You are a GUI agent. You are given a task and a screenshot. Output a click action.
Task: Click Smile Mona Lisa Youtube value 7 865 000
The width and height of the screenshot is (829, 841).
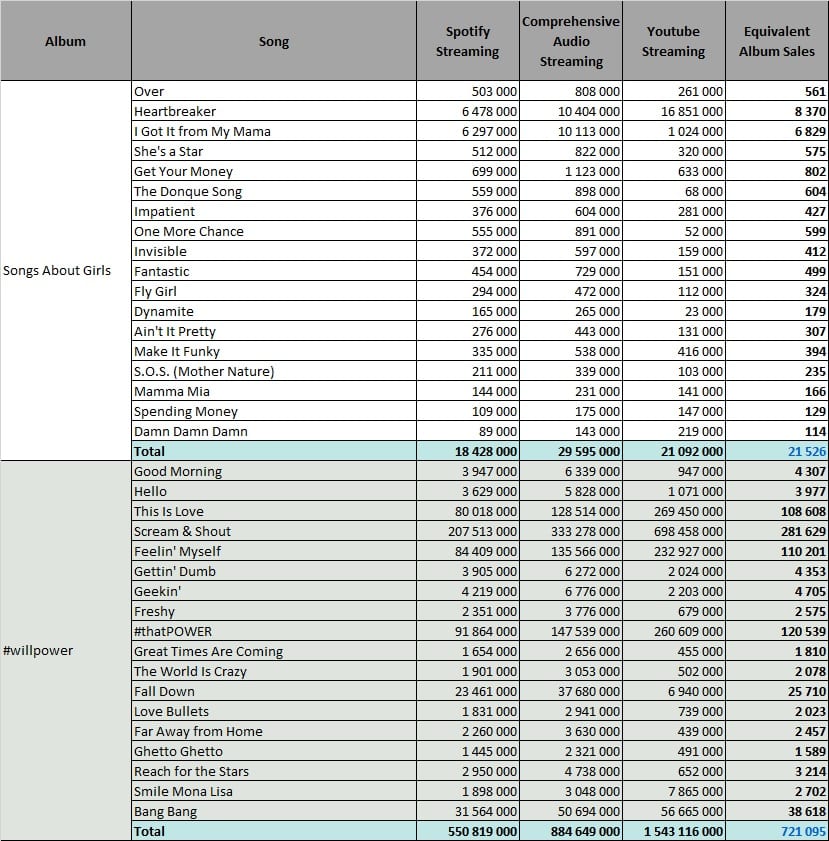pyautogui.click(x=673, y=792)
